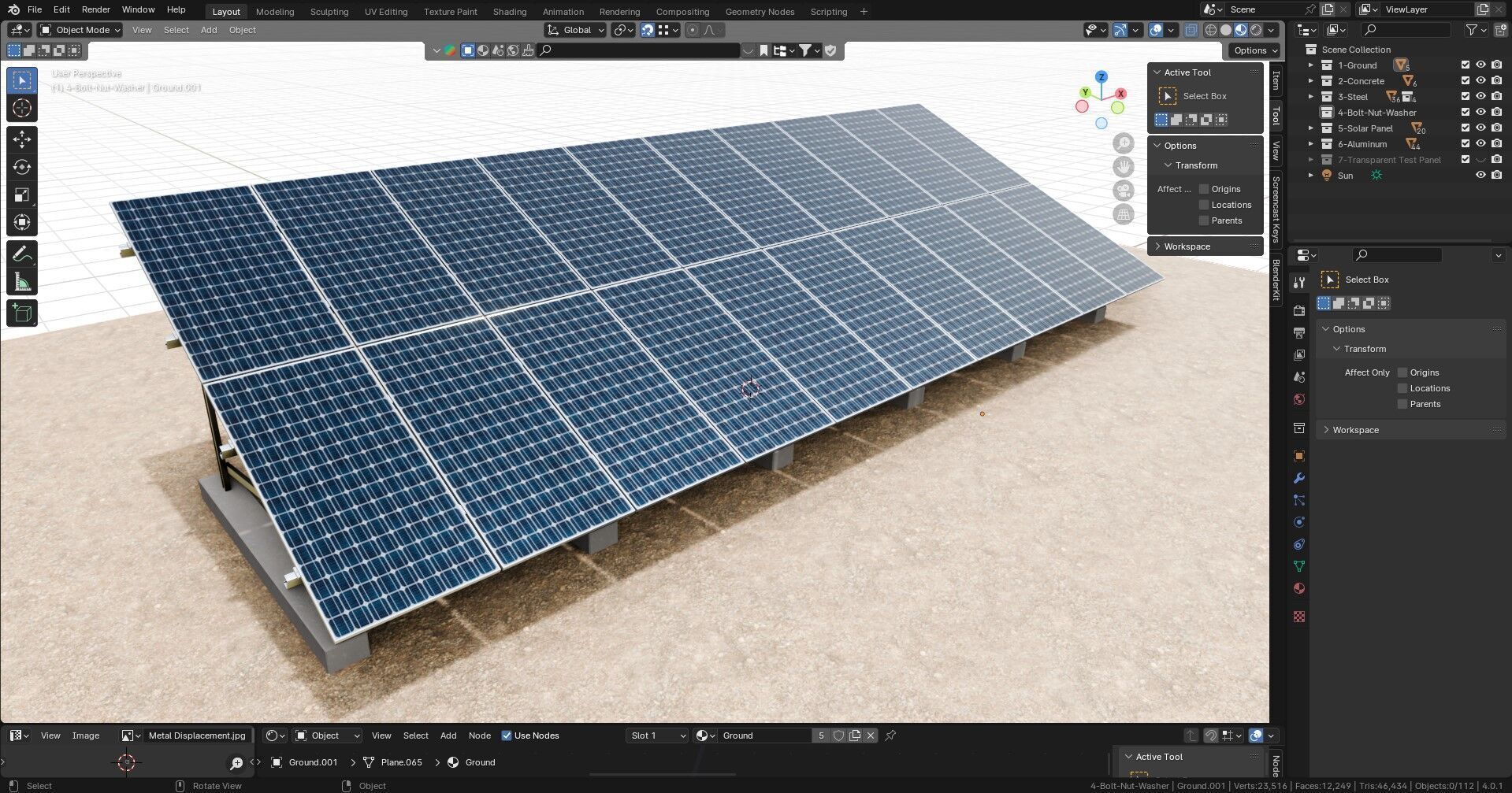Image resolution: width=1512 pixels, height=793 pixels.
Task: Switch to the Shading workspace tab
Action: [x=510, y=12]
